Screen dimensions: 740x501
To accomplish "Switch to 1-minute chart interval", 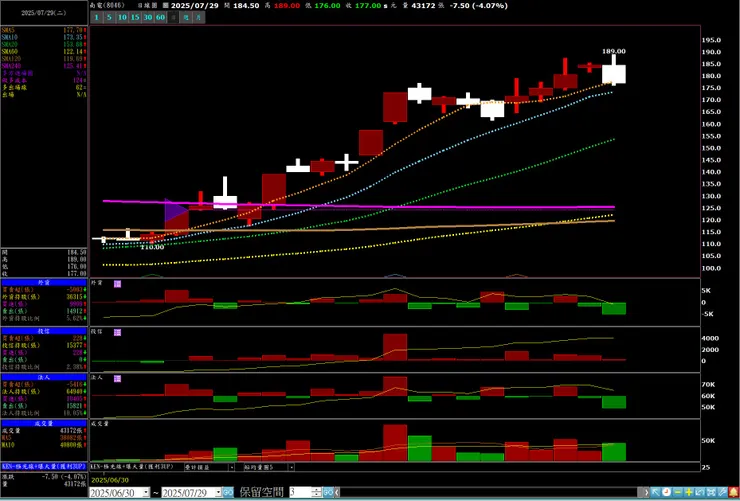I will tap(96, 17).
